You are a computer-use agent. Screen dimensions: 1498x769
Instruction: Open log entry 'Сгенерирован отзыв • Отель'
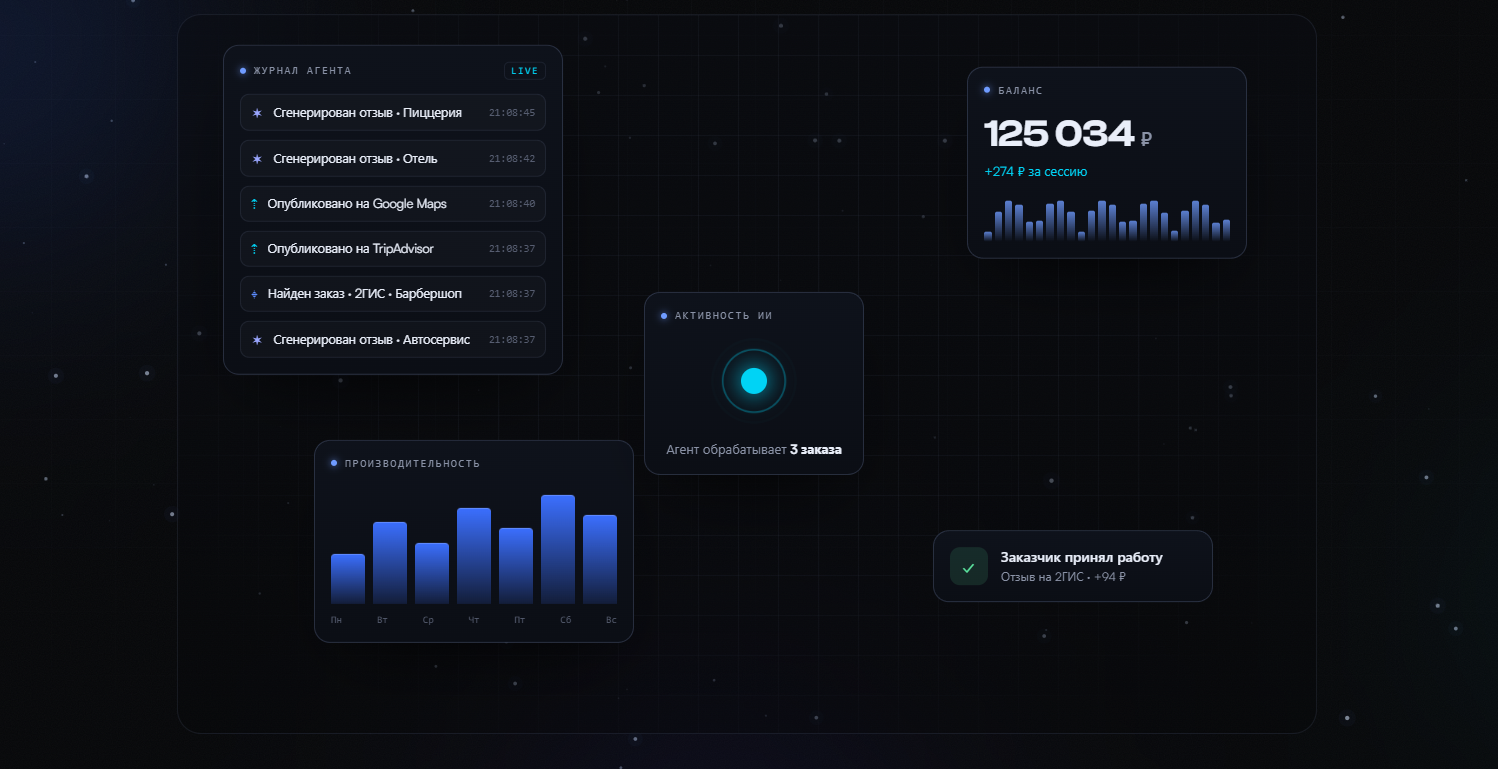tap(393, 158)
